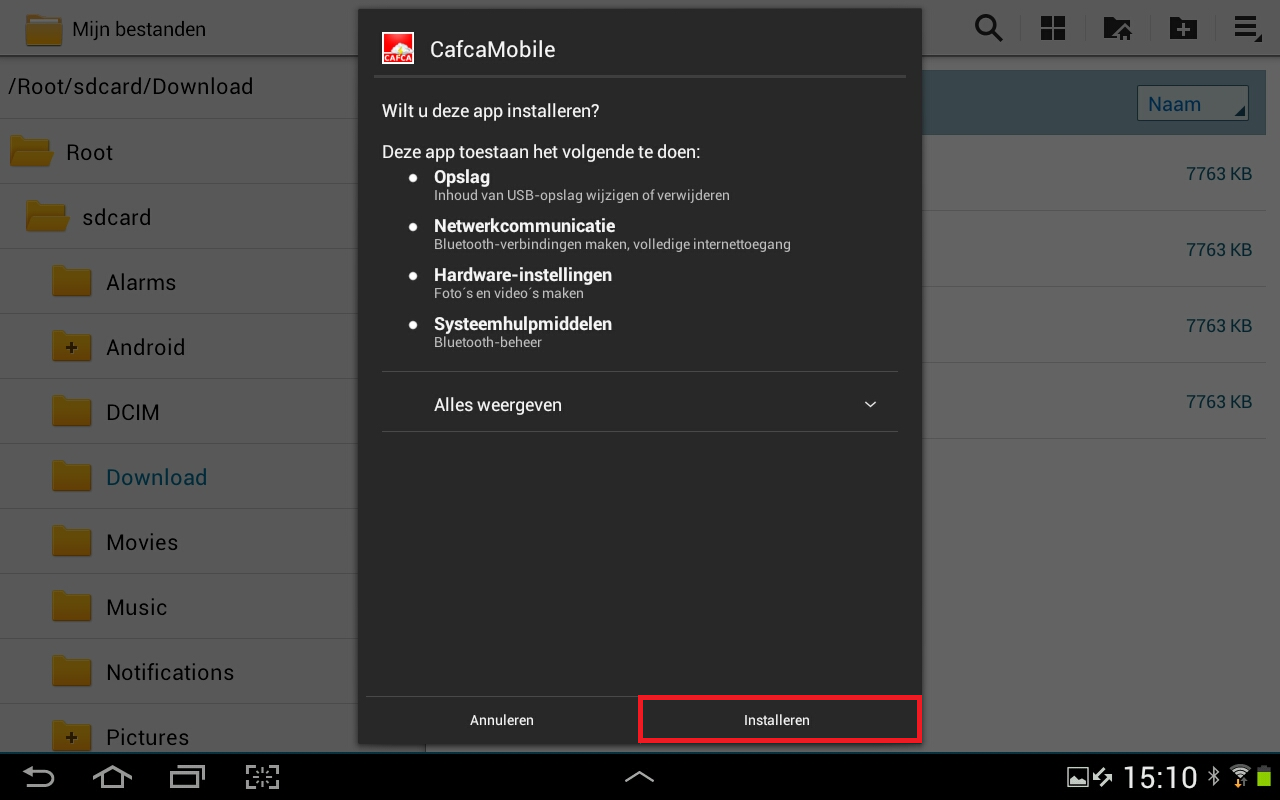This screenshot has width=1280, height=800.
Task: Switch to grid view icon
Action: click(1052, 28)
